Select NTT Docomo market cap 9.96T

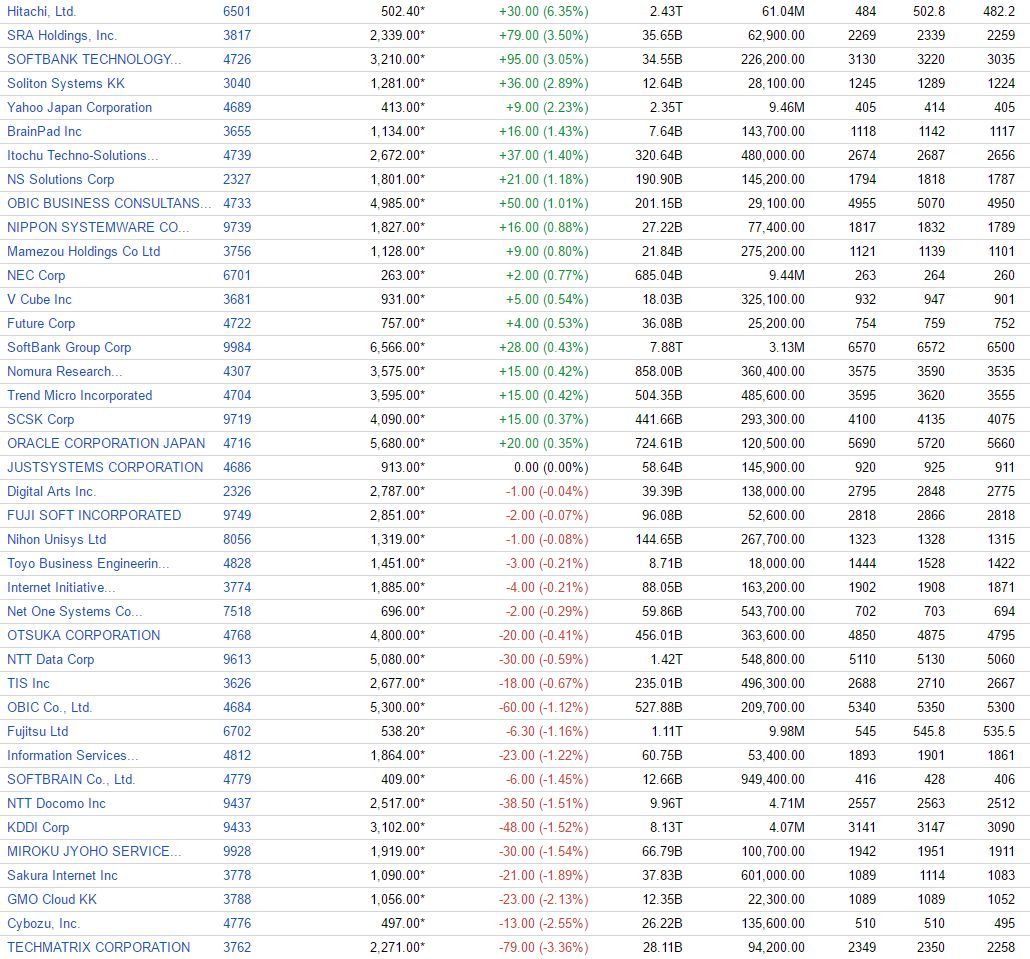666,803
